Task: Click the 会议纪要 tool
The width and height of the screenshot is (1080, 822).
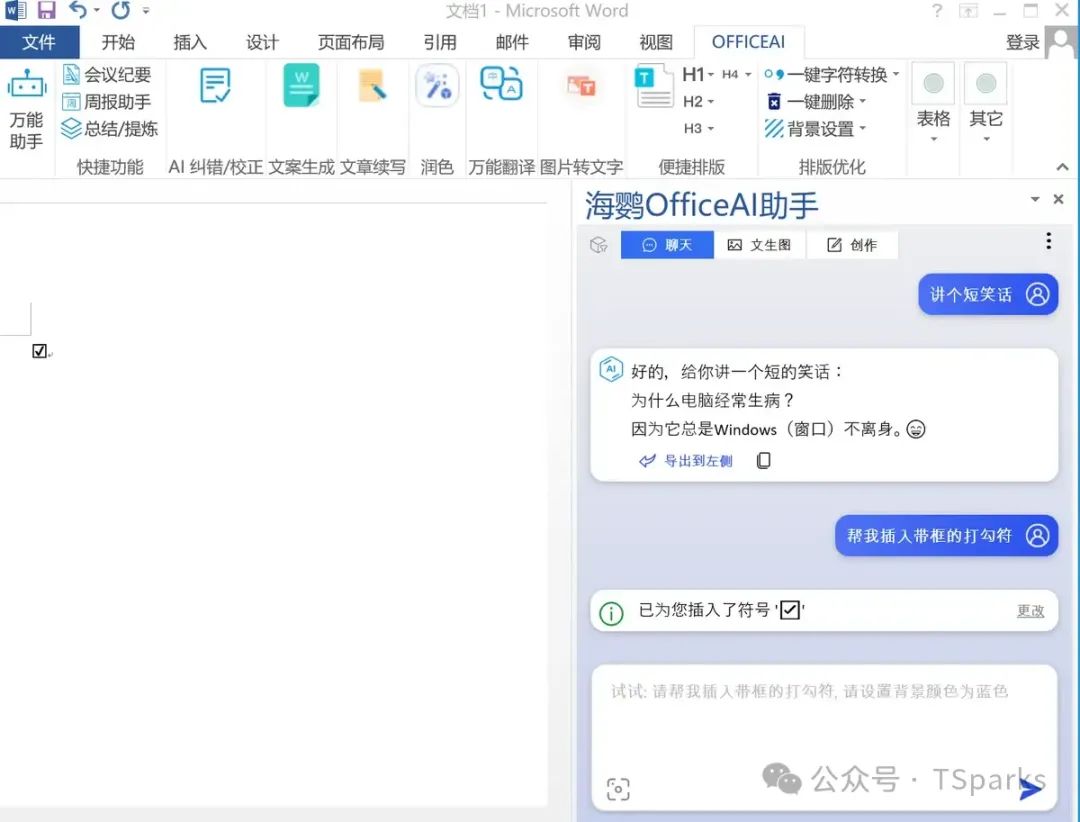Action: tap(107, 74)
